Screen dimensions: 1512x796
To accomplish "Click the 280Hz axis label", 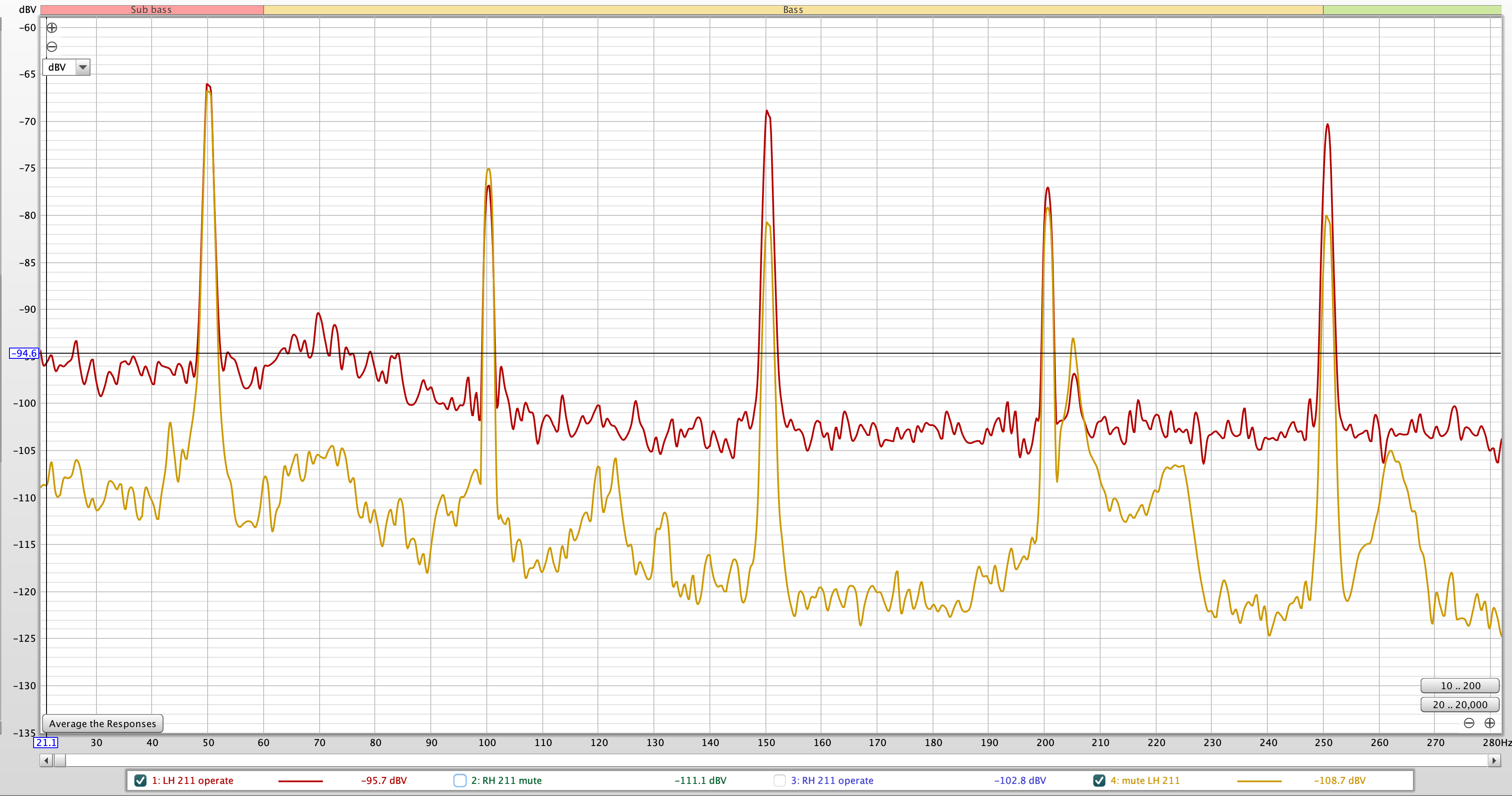I will pyautogui.click(x=1496, y=743).
